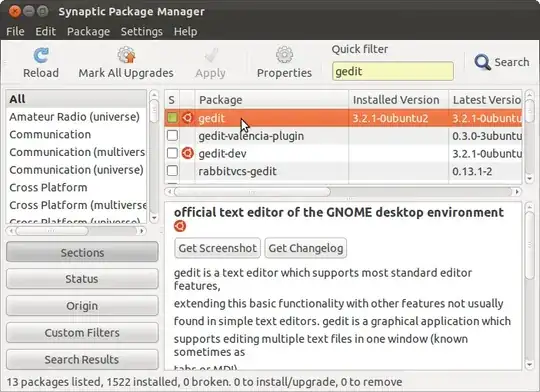Mark the rabbitvcs-gedit checkbox
Viewport: 540px width, 392px height.
click(172, 171)
